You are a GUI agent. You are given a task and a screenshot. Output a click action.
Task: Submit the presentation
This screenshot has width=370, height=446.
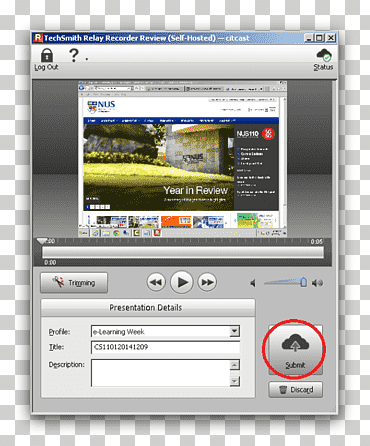click(x=295, y=350)
